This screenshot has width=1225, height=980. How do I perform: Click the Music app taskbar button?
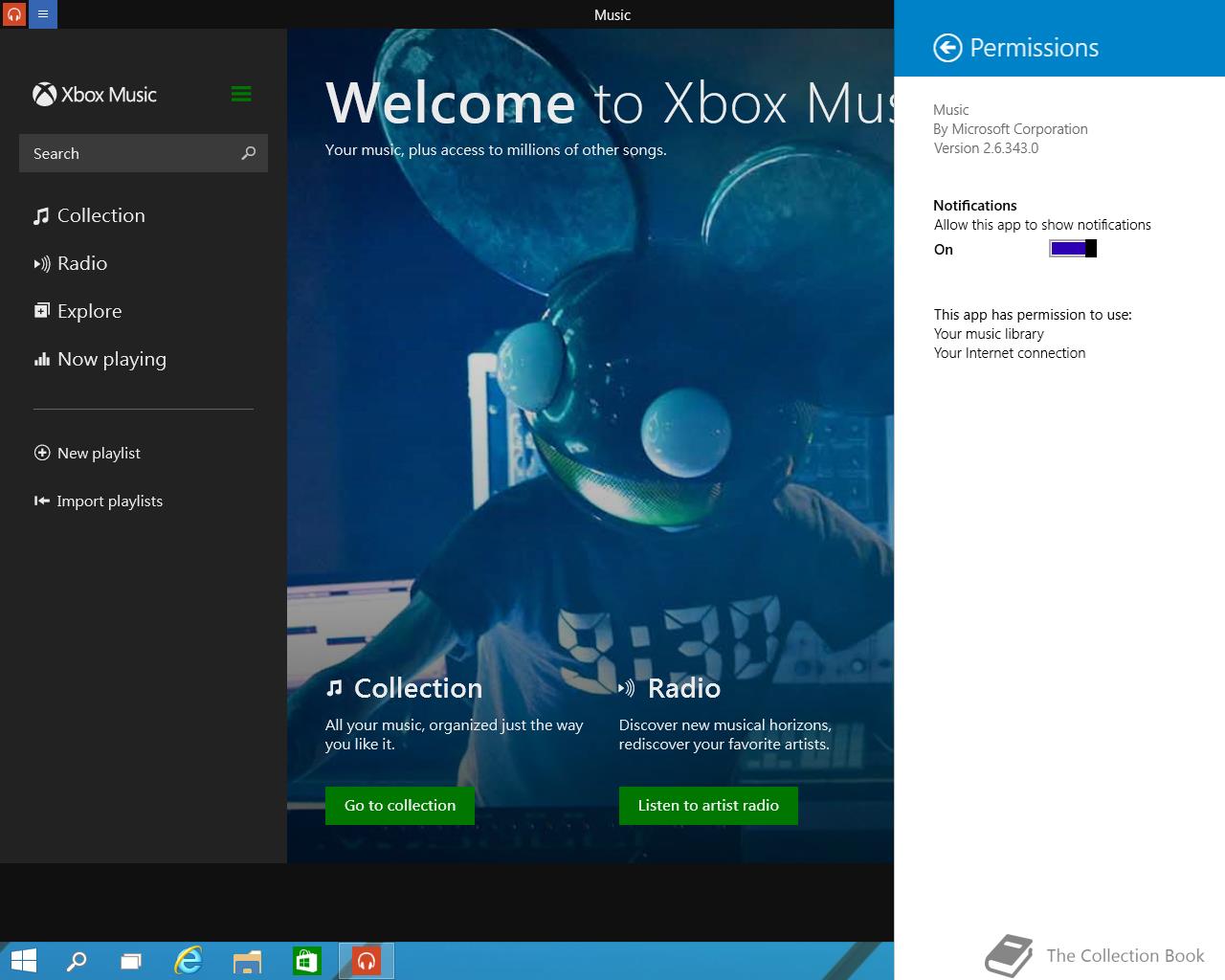click(x=367, y=961)
